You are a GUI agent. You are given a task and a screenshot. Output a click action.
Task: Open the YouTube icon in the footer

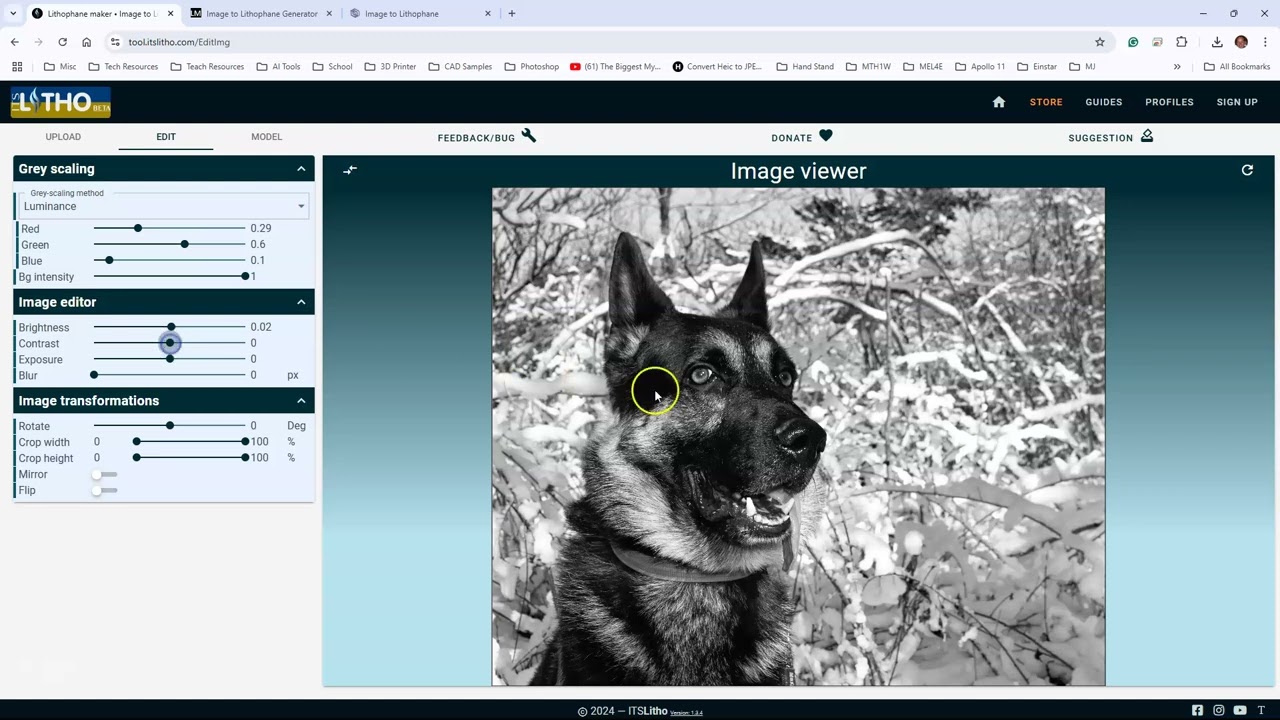[x=1240, y=710]
